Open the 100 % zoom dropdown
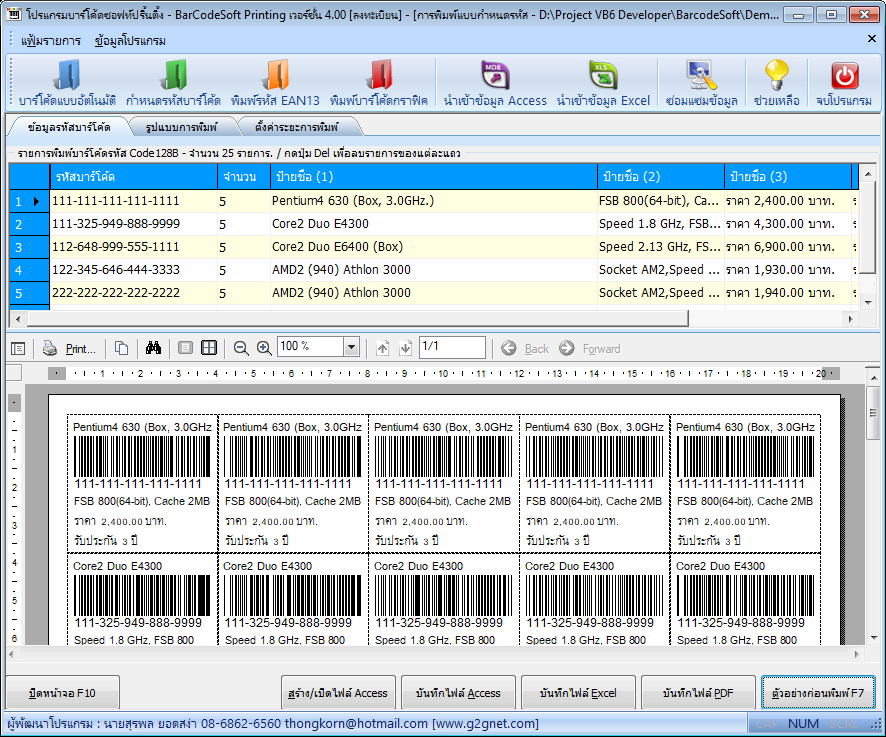The width and height of the screenshot is (886, 737). click(351, 346)
